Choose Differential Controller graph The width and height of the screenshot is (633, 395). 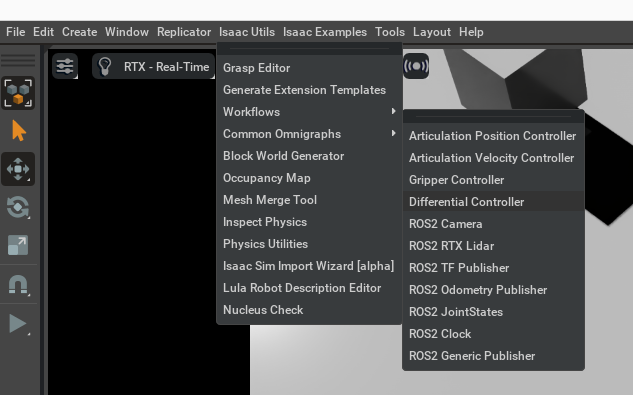(x=493, y=202)
